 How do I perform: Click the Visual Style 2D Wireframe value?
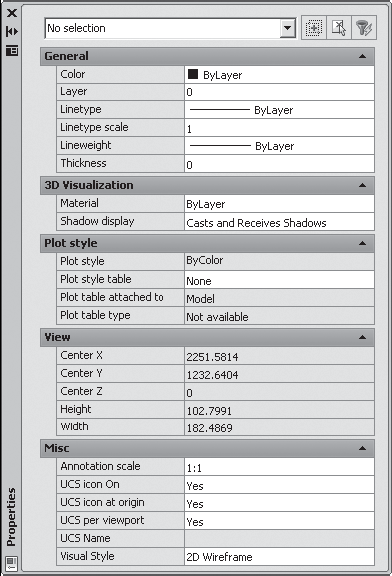coord(279,557)
